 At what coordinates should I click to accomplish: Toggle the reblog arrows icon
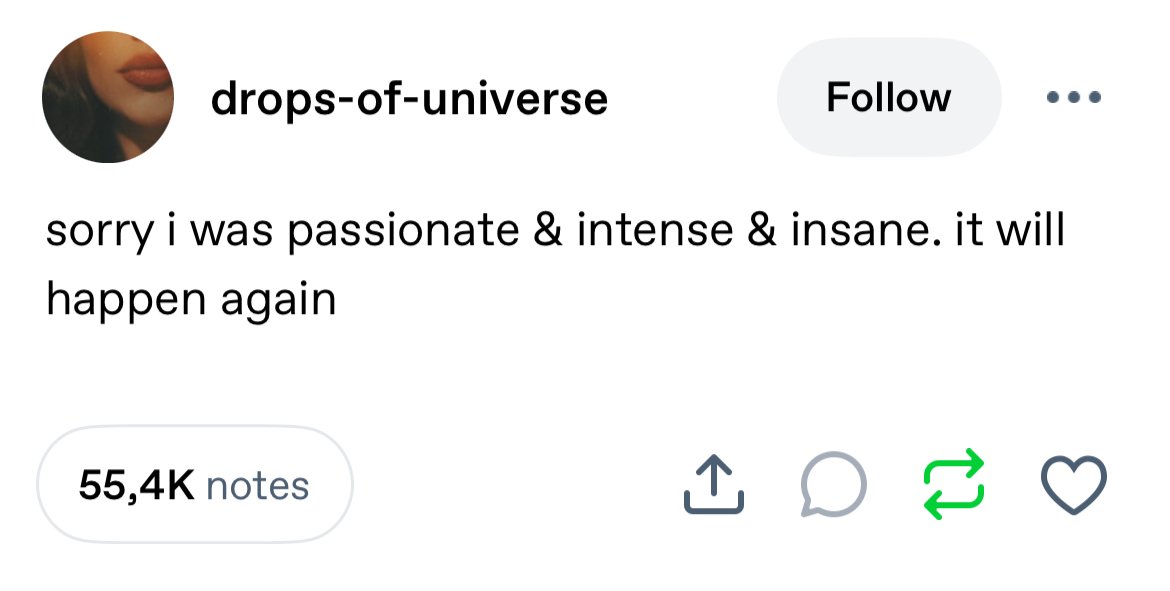pyautogui.click(x=950, y=486)
